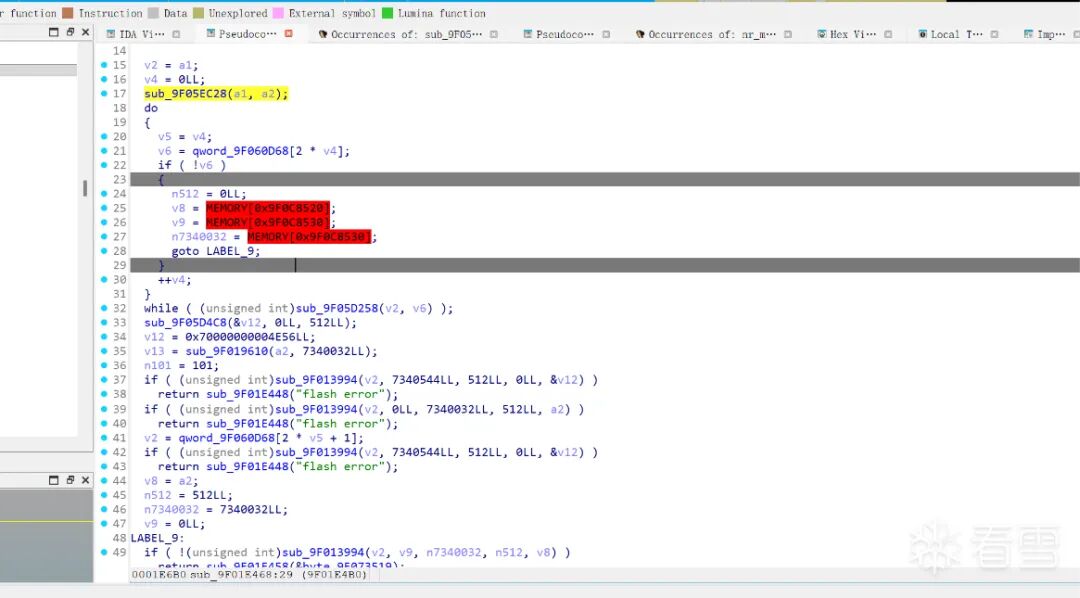Image resolution: width=1080 pixels, height=598 pixels.
Task: Switch to the Hex View tab
Action: tap(853, 34)
